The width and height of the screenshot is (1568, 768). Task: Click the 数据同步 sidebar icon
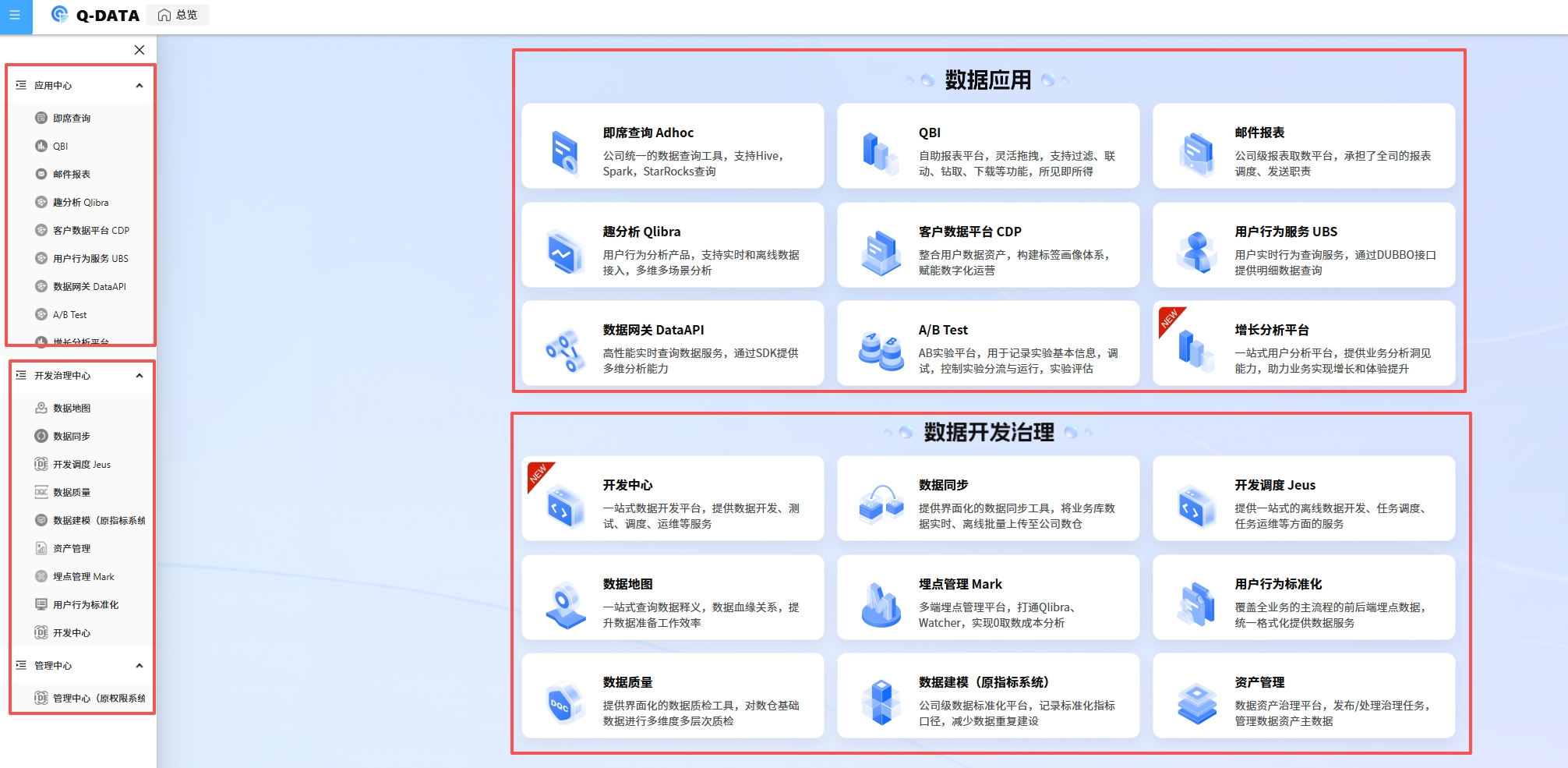coord(41,436)
